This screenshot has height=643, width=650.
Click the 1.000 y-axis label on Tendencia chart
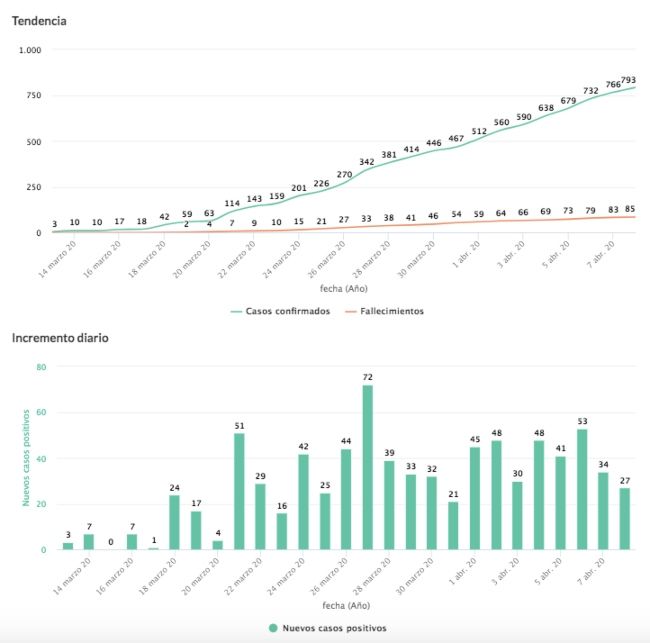click(30, 50)
